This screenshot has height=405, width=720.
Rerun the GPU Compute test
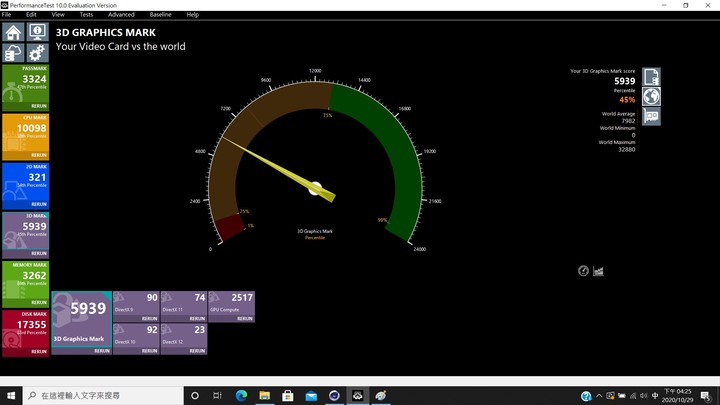point(245,319)
